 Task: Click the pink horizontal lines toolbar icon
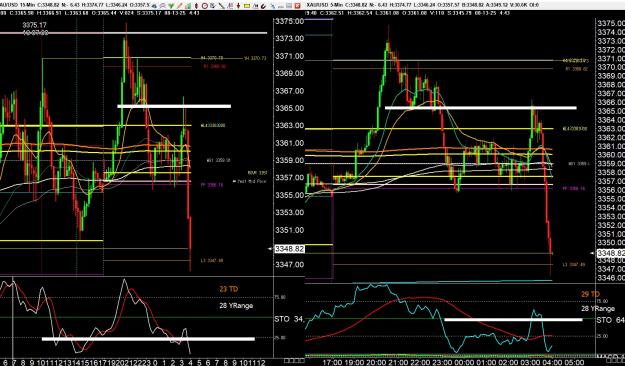163,6
